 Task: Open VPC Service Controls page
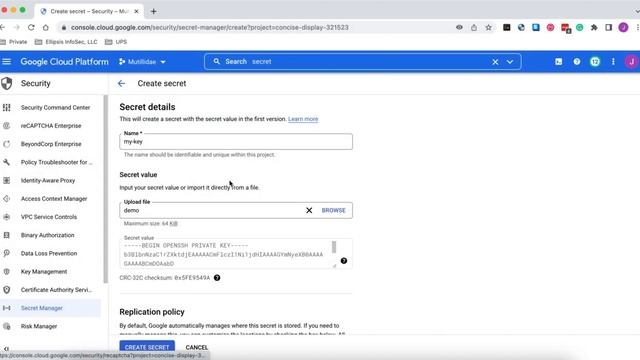point(49,217)
